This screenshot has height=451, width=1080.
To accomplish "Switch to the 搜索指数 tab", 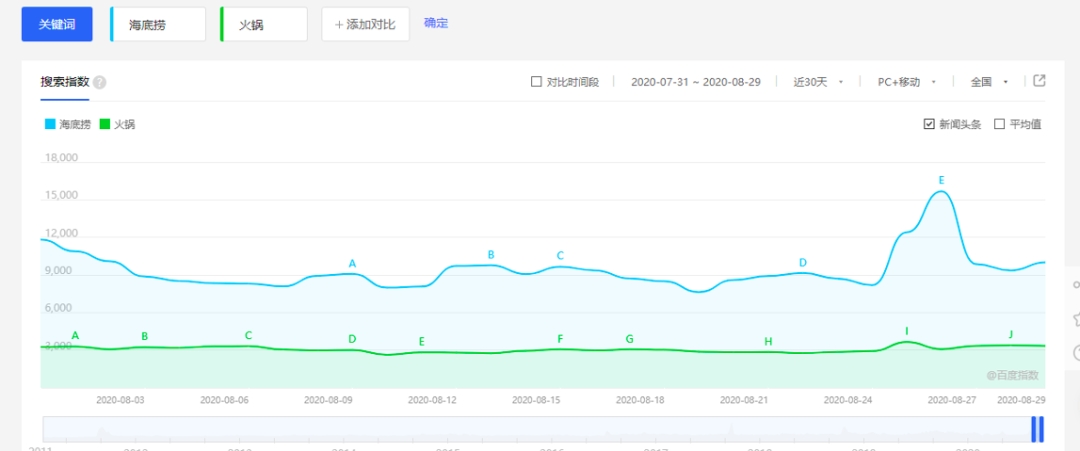I will 65,82.
